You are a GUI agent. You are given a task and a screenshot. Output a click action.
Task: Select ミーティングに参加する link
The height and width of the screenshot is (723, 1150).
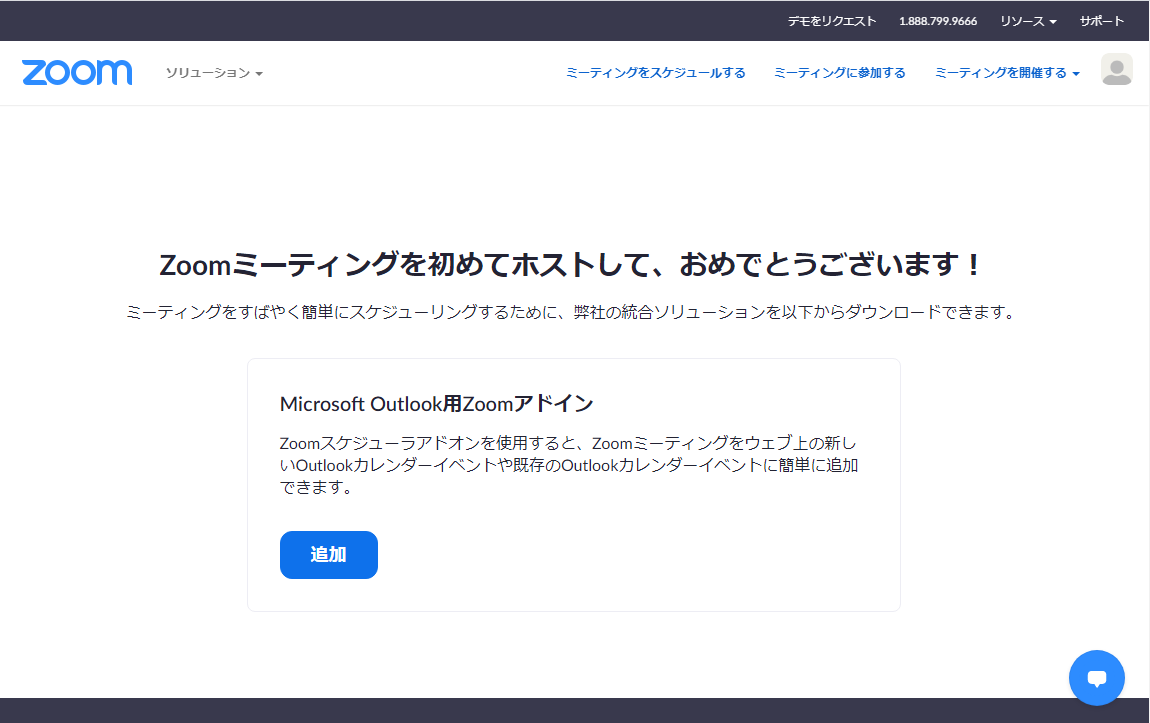pyautogui.click(x=840, y=73)
